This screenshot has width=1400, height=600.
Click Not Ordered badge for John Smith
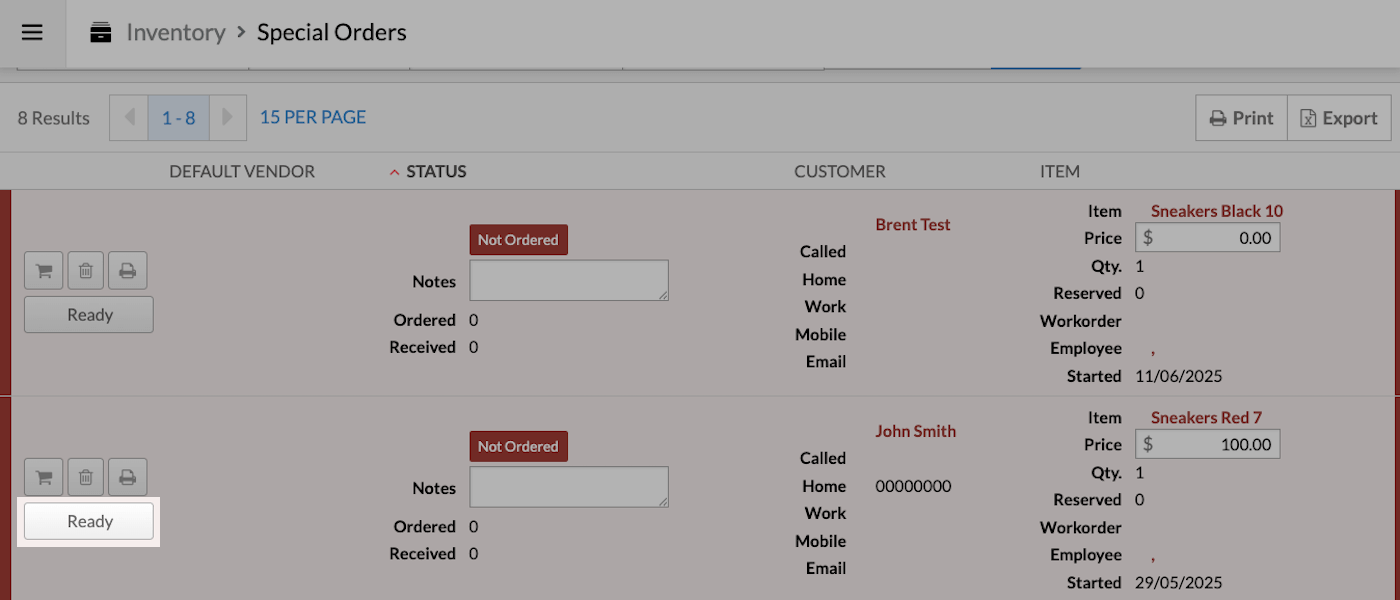click(x=518, y=446)
